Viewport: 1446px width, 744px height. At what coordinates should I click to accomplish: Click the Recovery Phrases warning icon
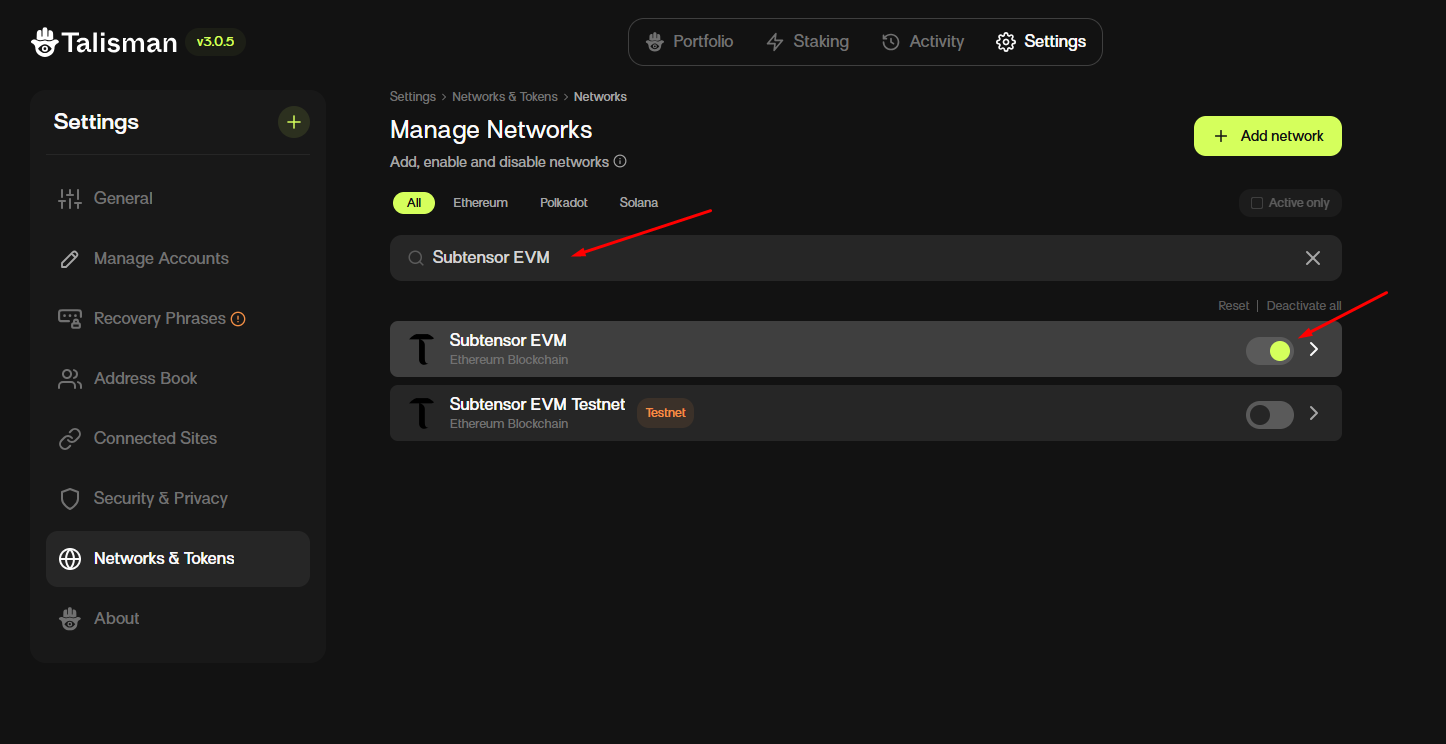[x=238, y=319]
